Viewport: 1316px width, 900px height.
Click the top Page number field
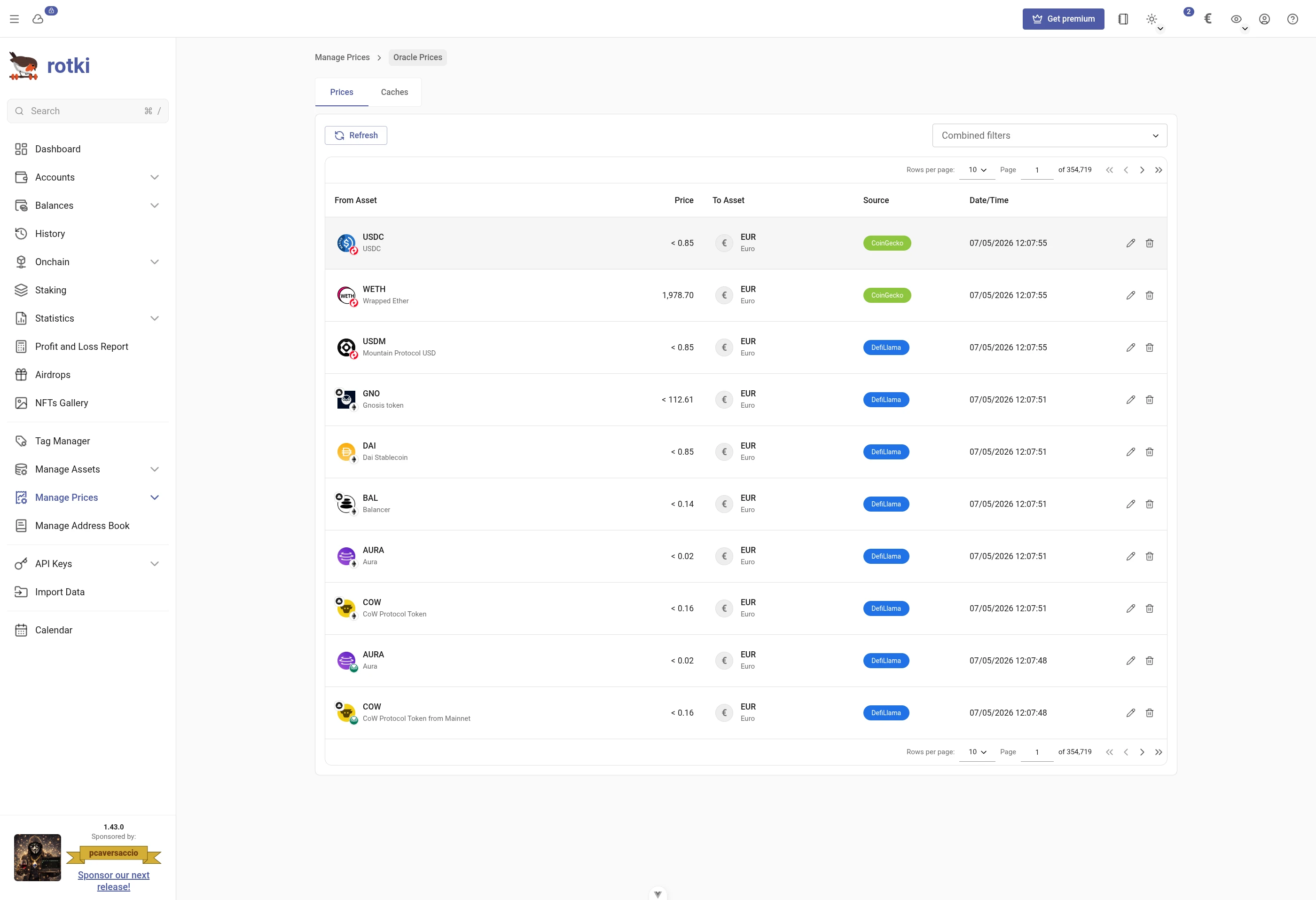(x=1037, y=170)
